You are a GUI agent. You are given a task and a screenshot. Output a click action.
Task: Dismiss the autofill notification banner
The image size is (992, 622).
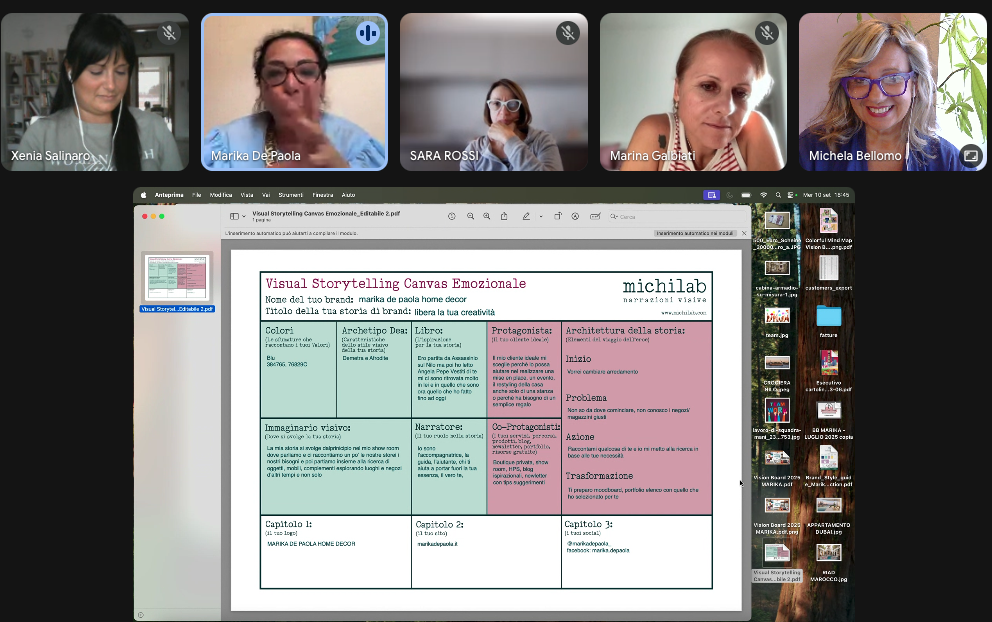point(744,233)
